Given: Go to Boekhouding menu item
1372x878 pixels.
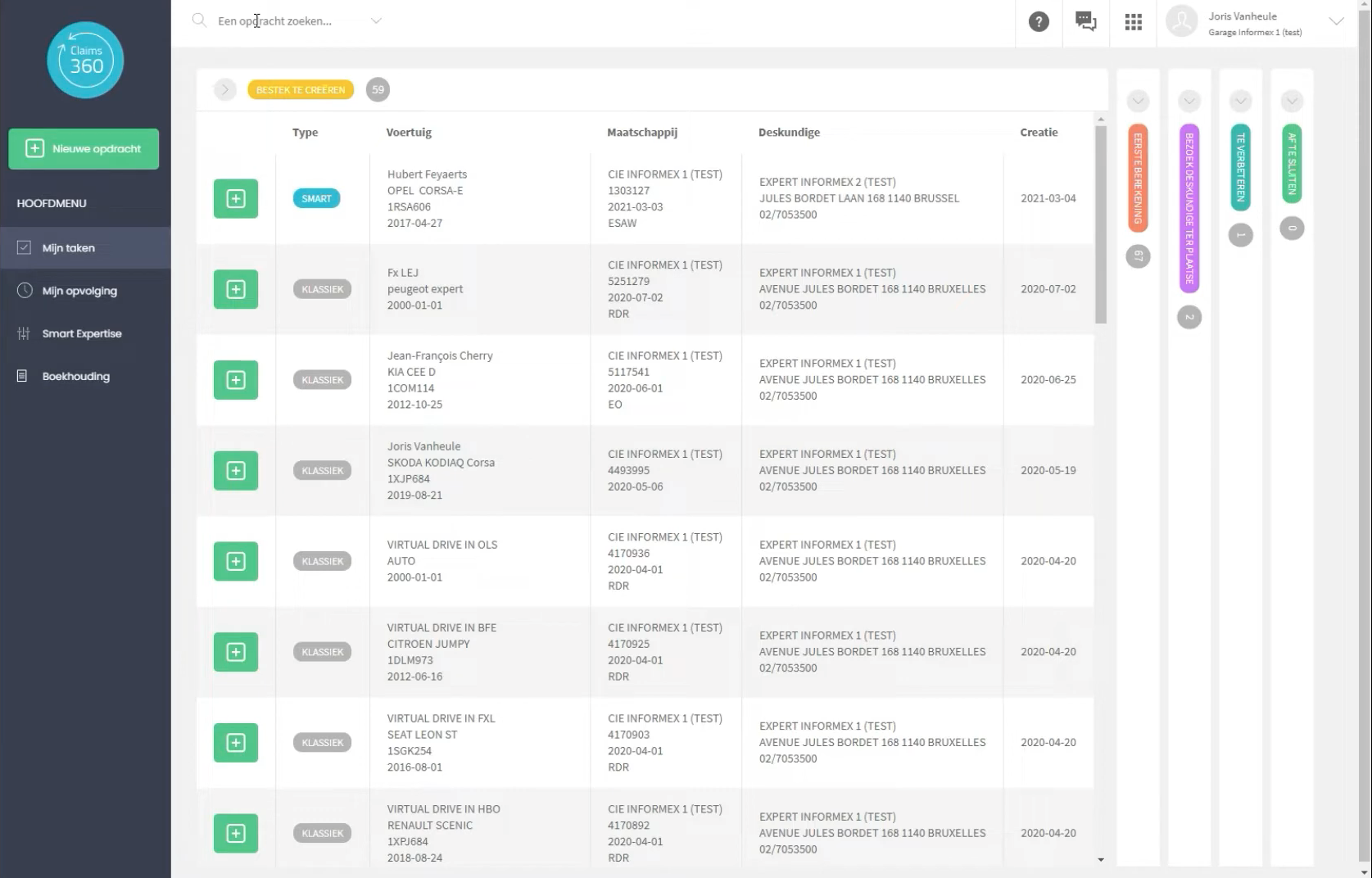Looking at the screenshot, I should pyautogui.click(x=75, y=377).
